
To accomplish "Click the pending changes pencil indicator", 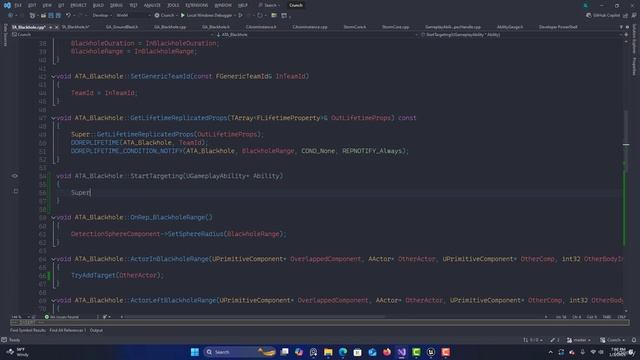I will tap(555, 340).
